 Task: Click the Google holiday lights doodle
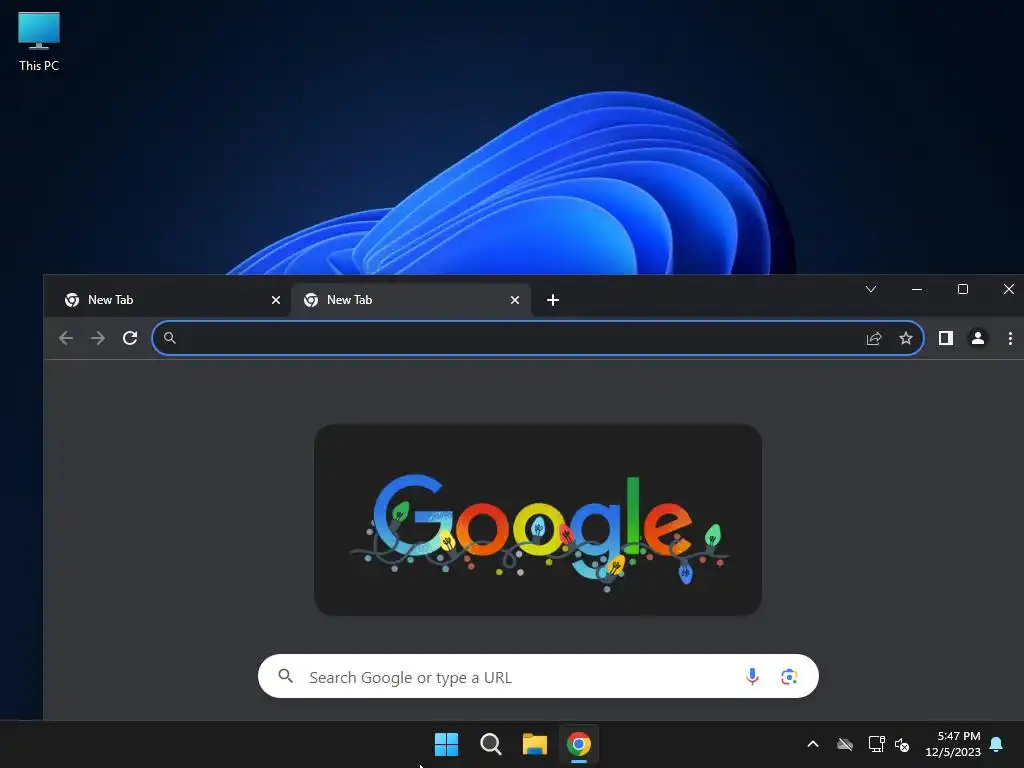tap(538, 520)
